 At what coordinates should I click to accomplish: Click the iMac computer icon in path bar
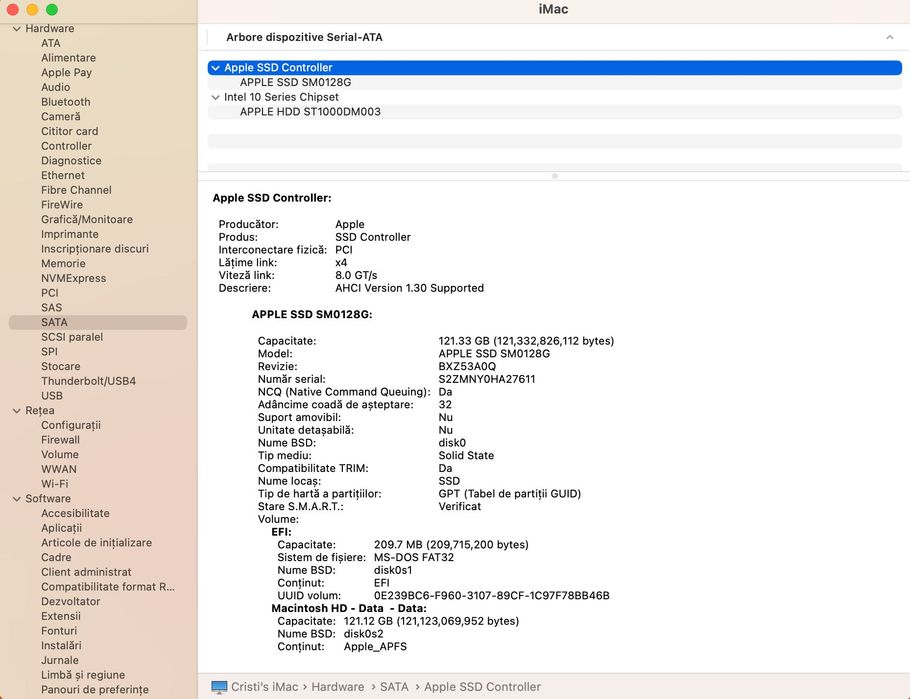point(219,687)
